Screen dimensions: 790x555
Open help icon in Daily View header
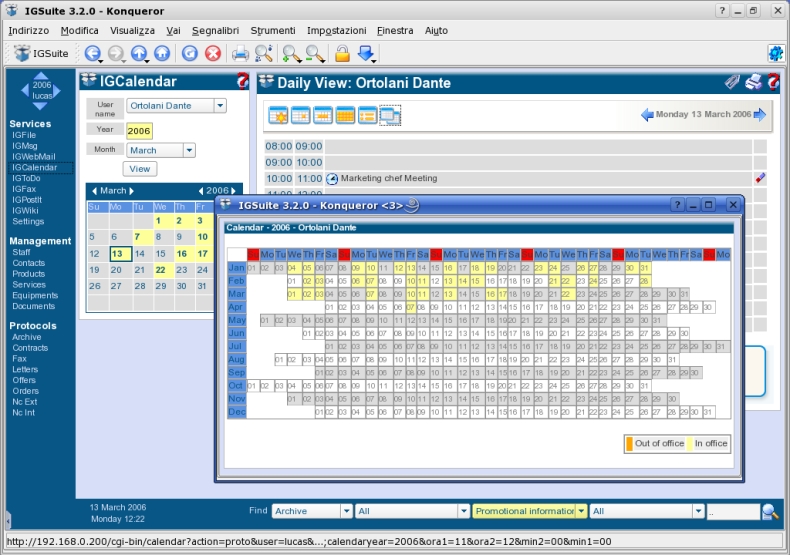pos(773,82)
